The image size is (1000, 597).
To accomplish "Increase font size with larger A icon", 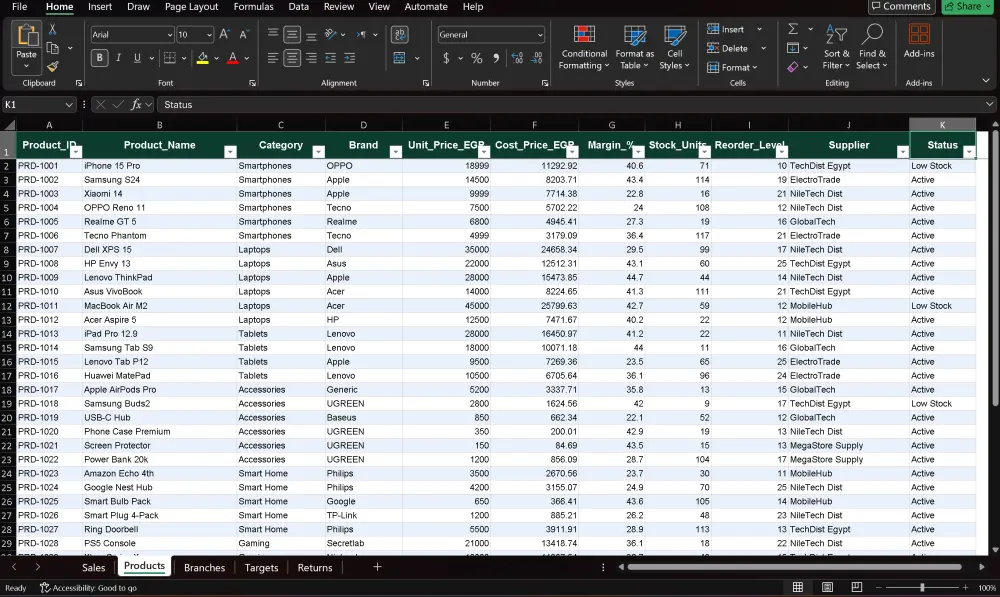I will click(224, 34).
